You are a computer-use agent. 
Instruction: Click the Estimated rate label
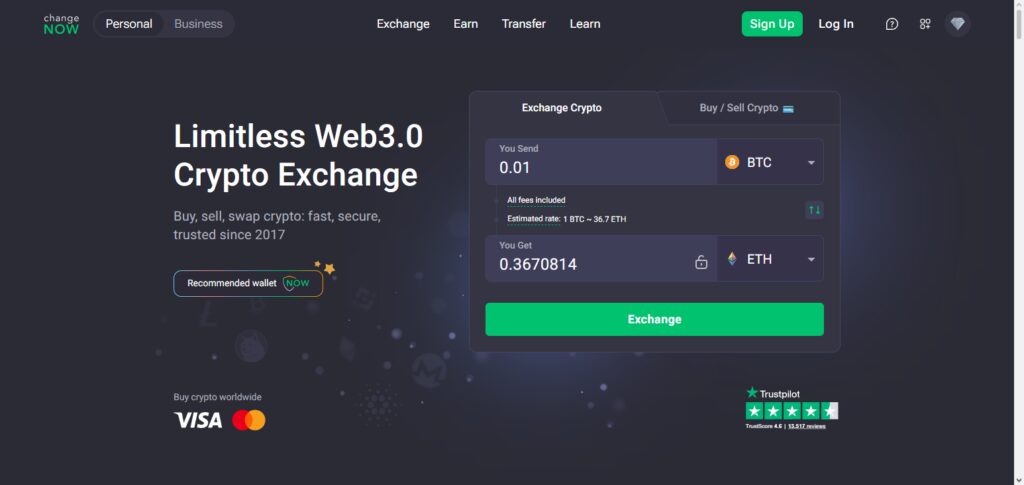(534, 219)
